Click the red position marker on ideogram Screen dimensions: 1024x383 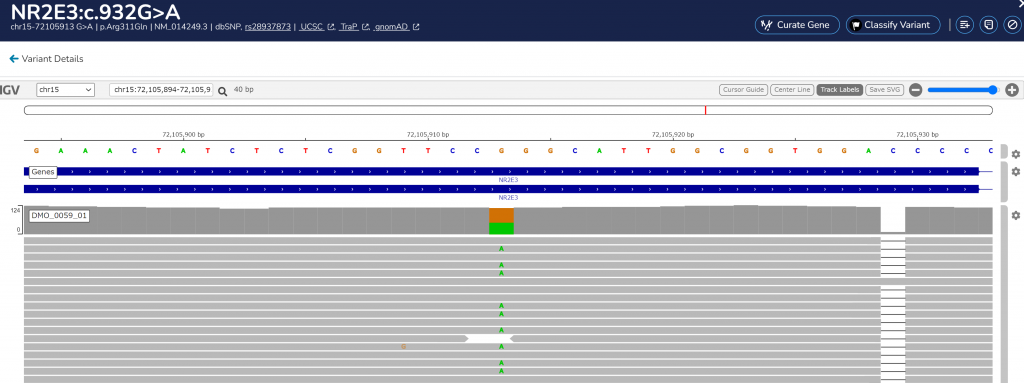705,110
